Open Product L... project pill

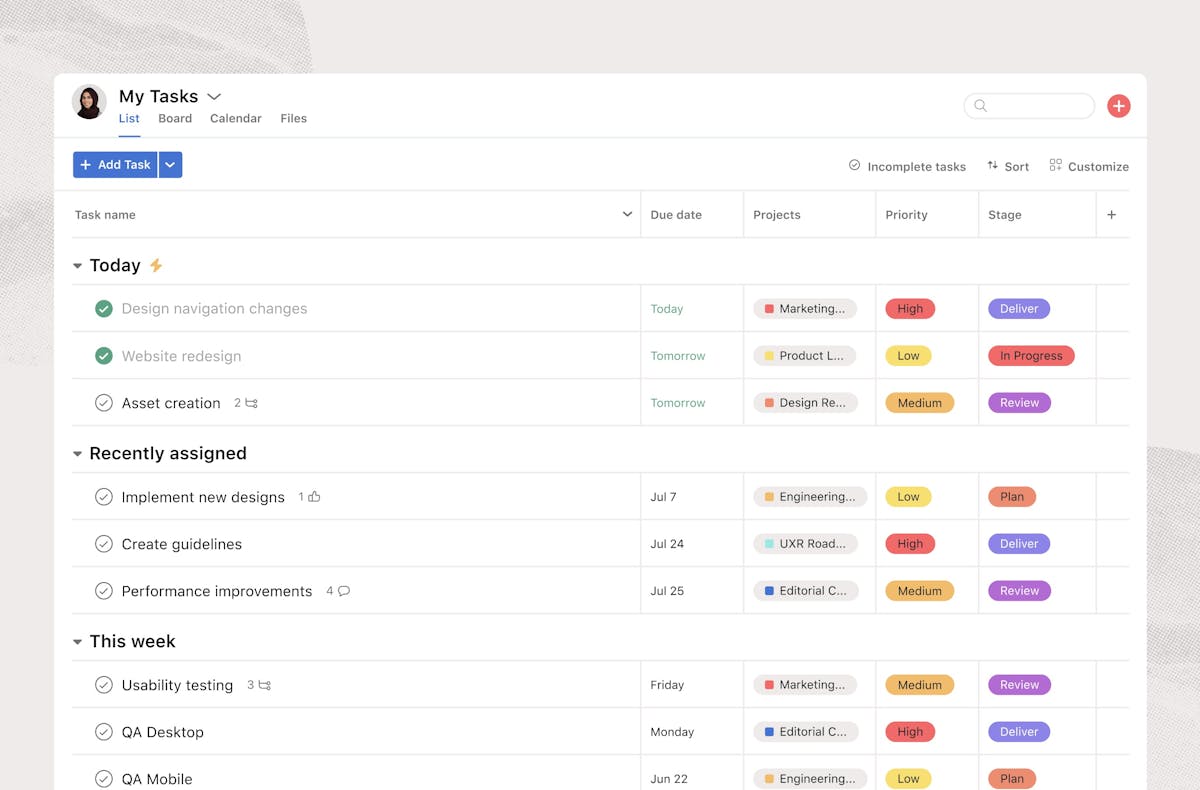804,356
